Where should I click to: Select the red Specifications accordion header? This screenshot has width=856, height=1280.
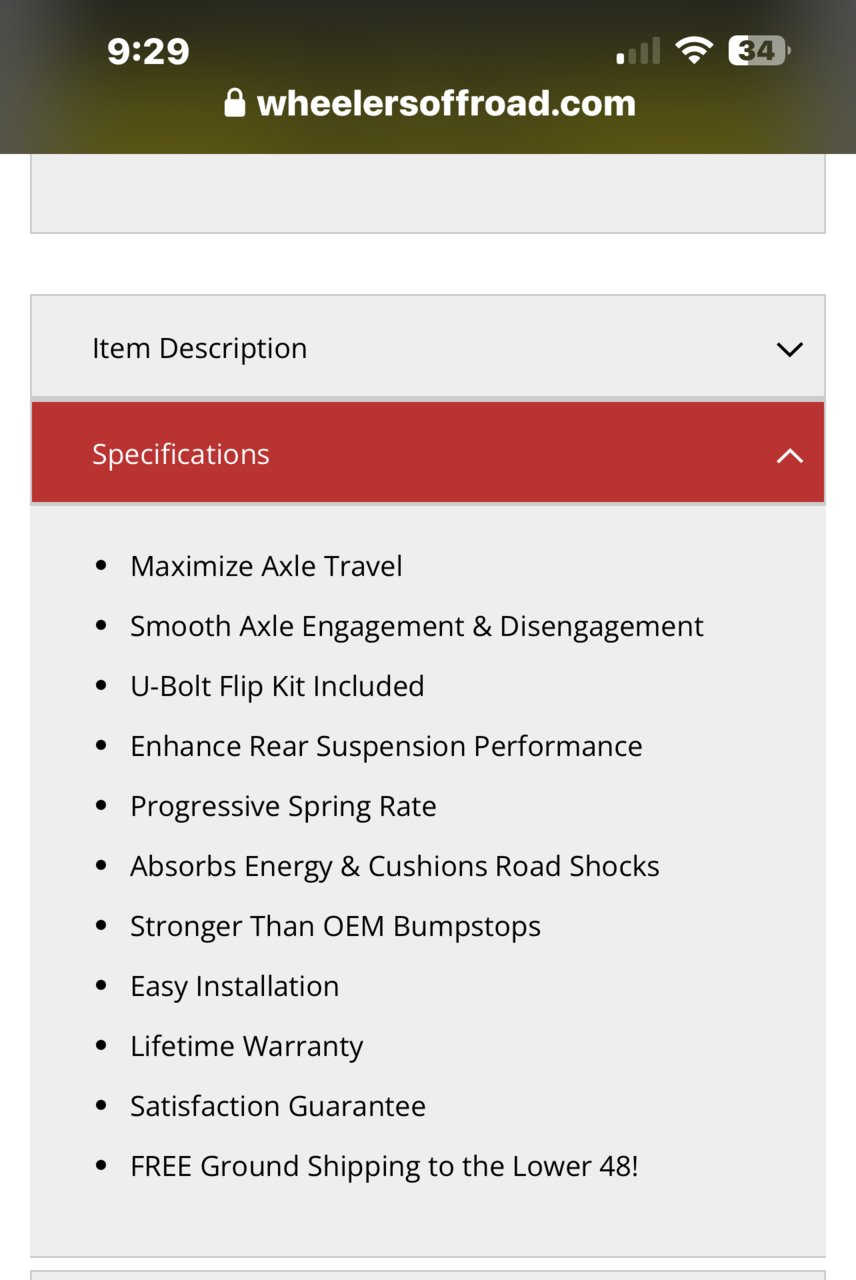click(428, 453)
